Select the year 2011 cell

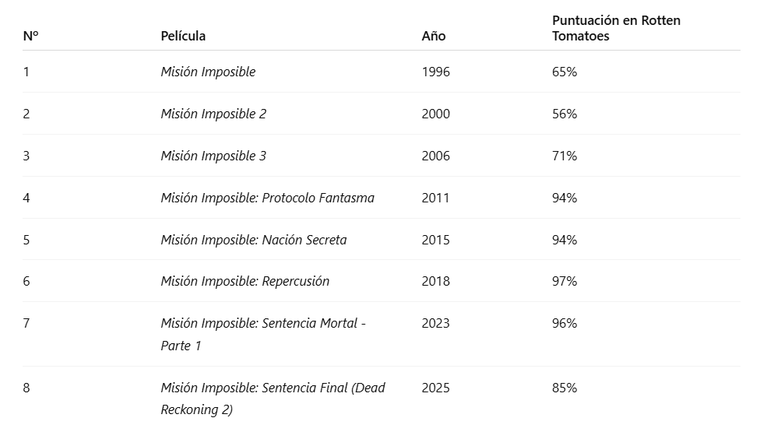click(x=436, y=198)
